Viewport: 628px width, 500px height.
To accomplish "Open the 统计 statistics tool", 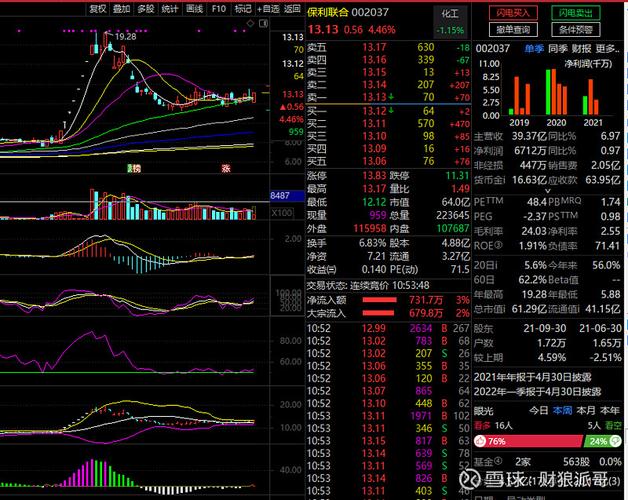I will 170,9.
